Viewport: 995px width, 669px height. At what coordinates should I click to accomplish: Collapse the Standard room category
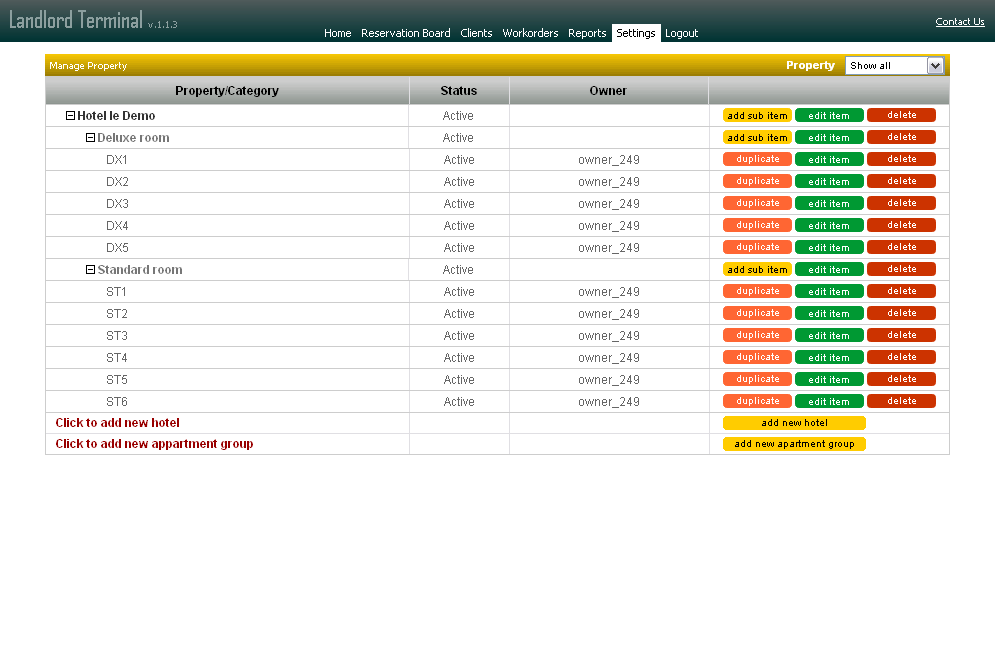(x=90, y=269)
